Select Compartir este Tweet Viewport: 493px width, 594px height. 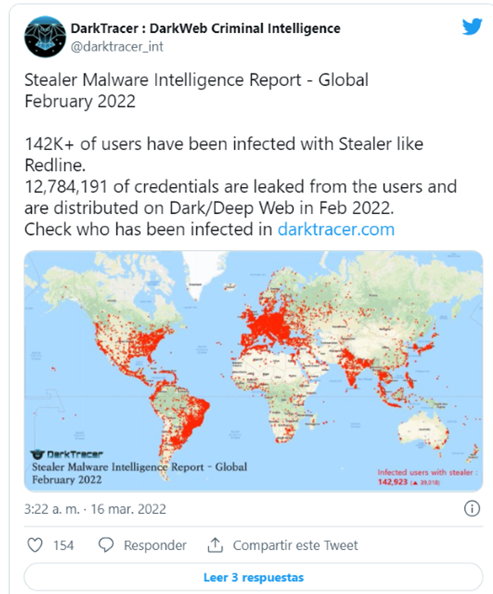(295, 546)
